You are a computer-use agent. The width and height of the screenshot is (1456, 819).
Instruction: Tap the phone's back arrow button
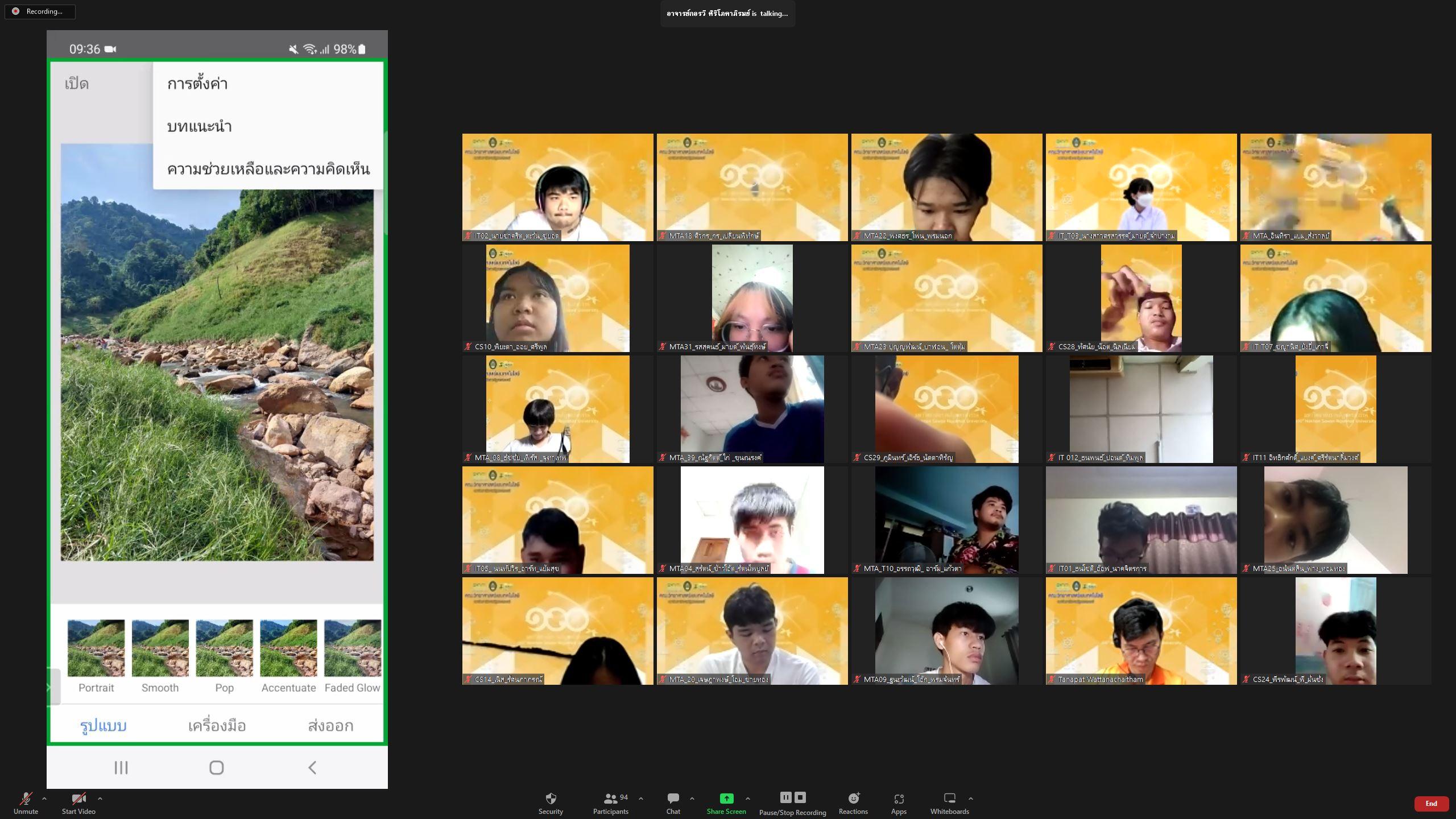click(x=312, y=767)
